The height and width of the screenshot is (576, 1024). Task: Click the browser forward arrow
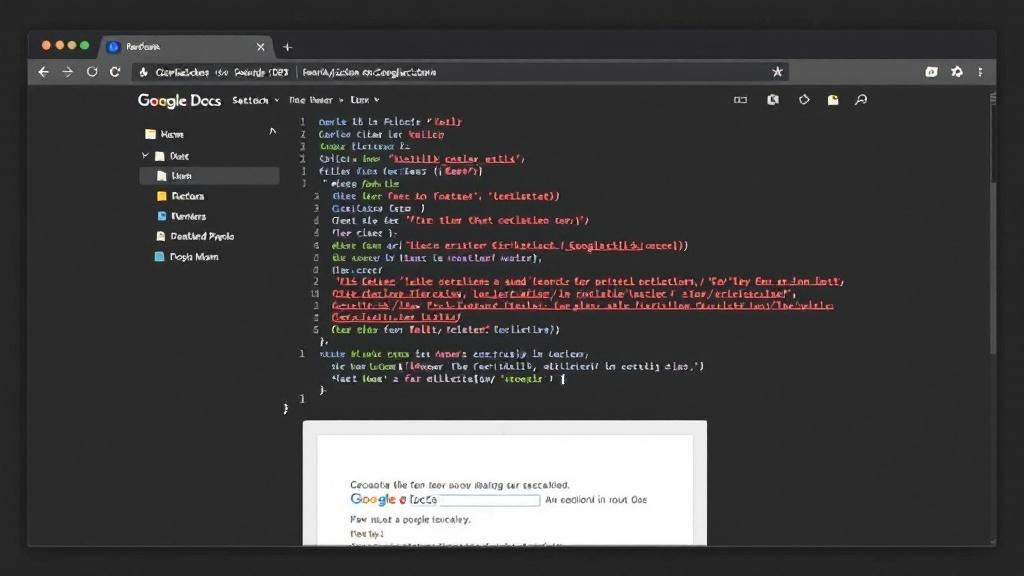point(68,72)
